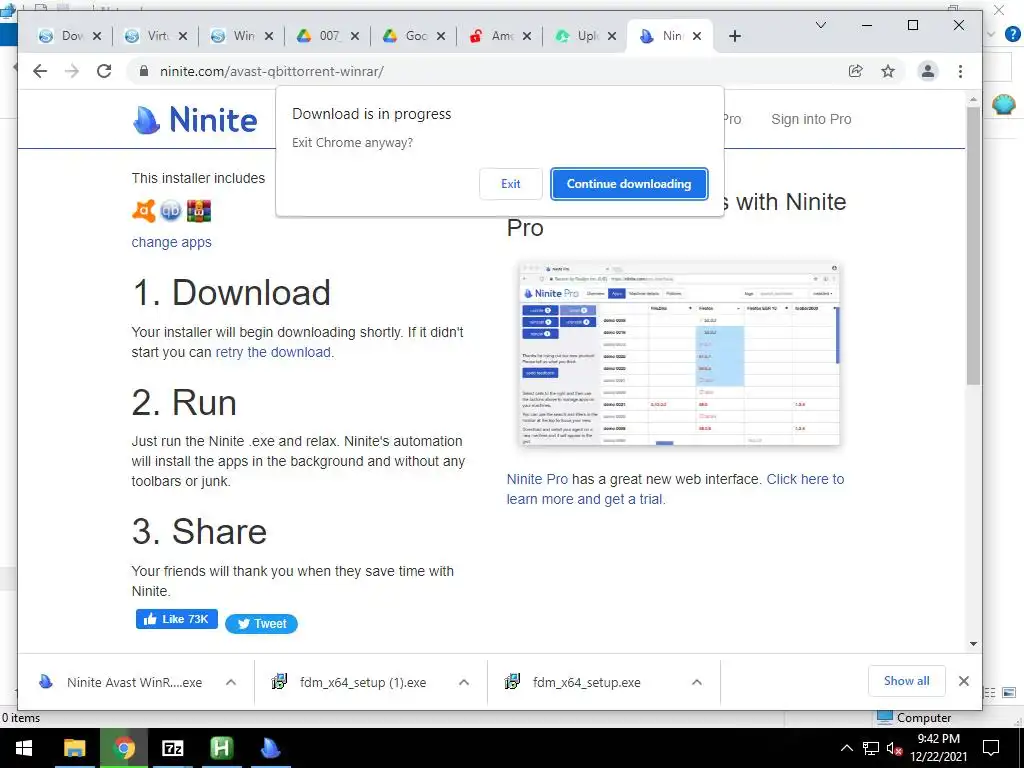Show hidden system tray icons
The height and width of the screenshot is (768, 1024).
coord(846,748)
